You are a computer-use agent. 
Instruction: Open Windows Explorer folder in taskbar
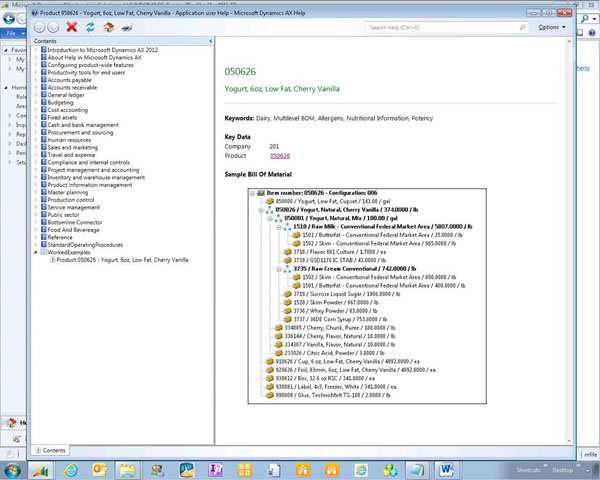click(x=127, y=470)
